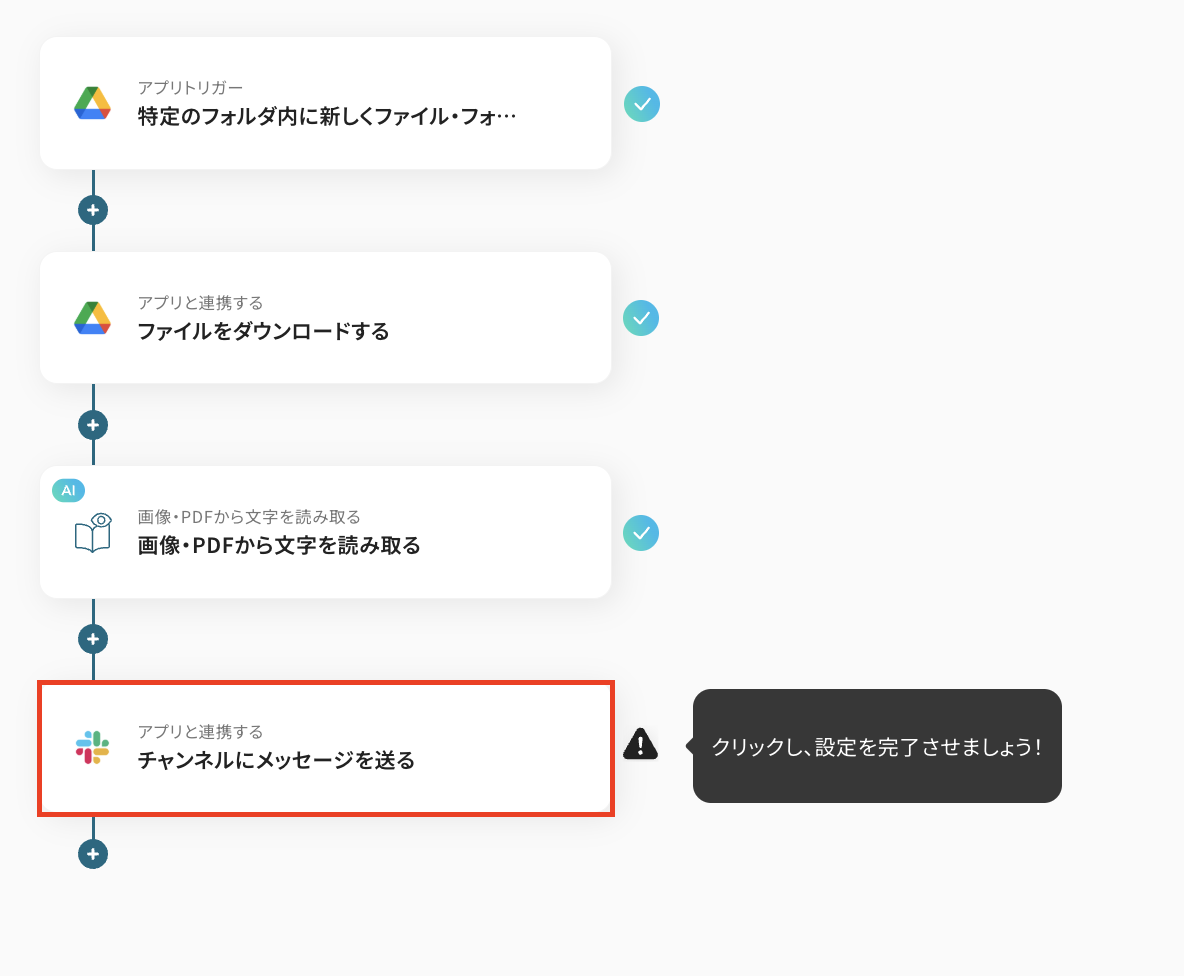Add a step after the OCR card
The height and width of the screenshot is (976, 1184).
coord(93,639)
